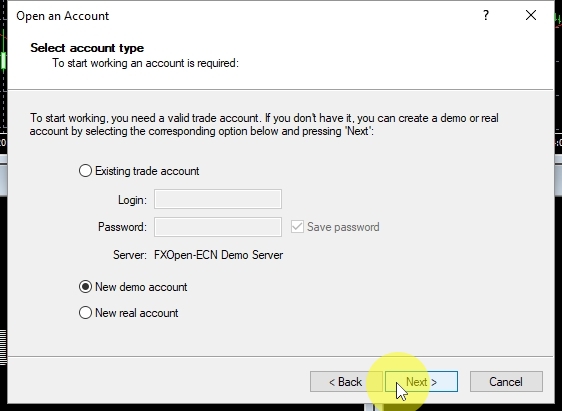Click 'To start working an account is required:' text

click(146, 63)
